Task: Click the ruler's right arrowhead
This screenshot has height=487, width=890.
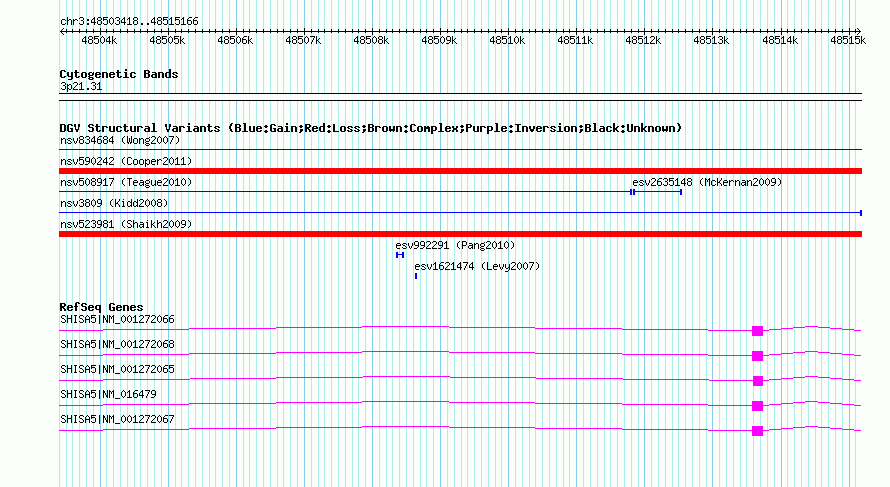Action: tap(859, 31)
